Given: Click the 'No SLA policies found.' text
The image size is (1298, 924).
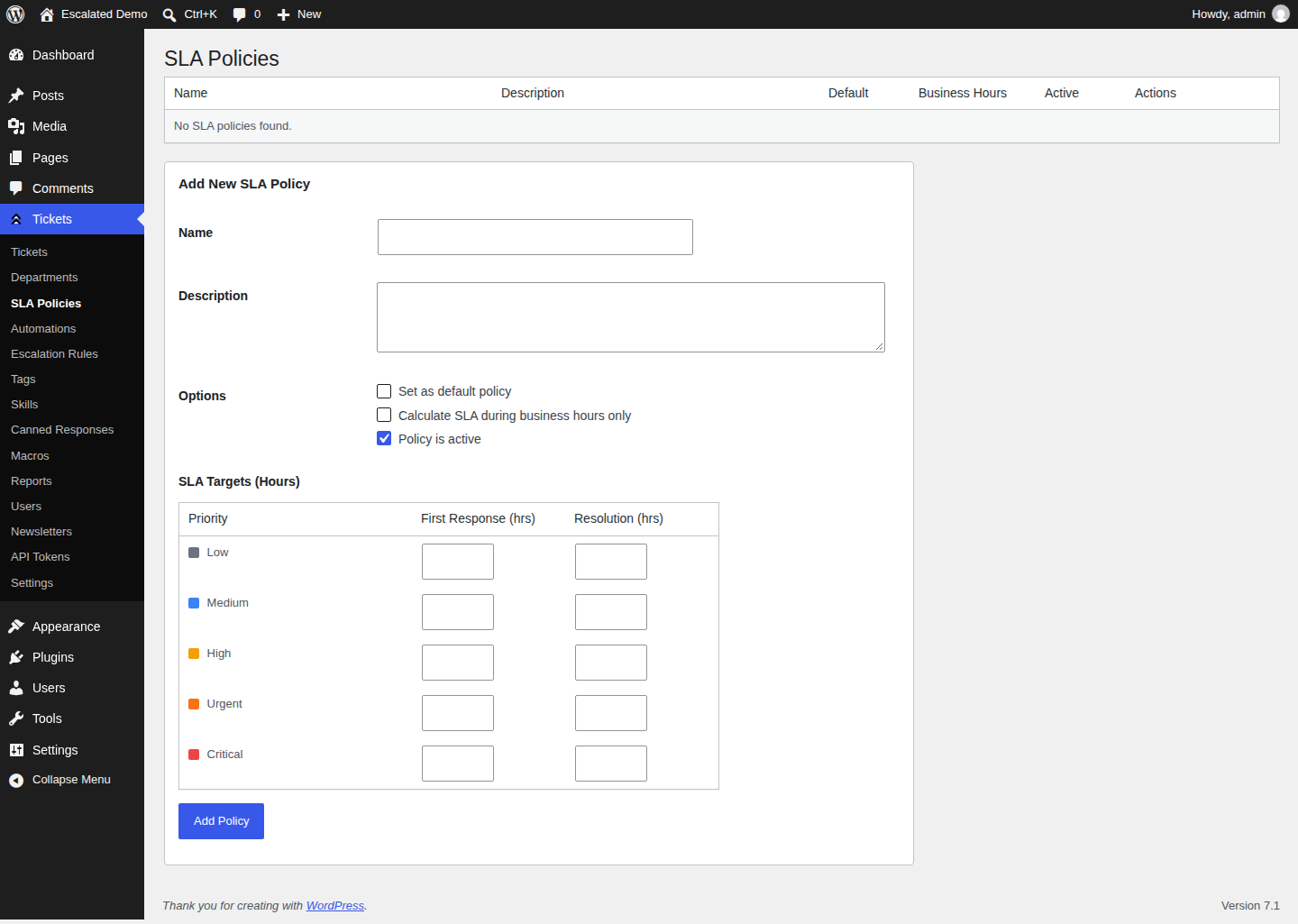Looking at the screenshot, I should 233,126.
